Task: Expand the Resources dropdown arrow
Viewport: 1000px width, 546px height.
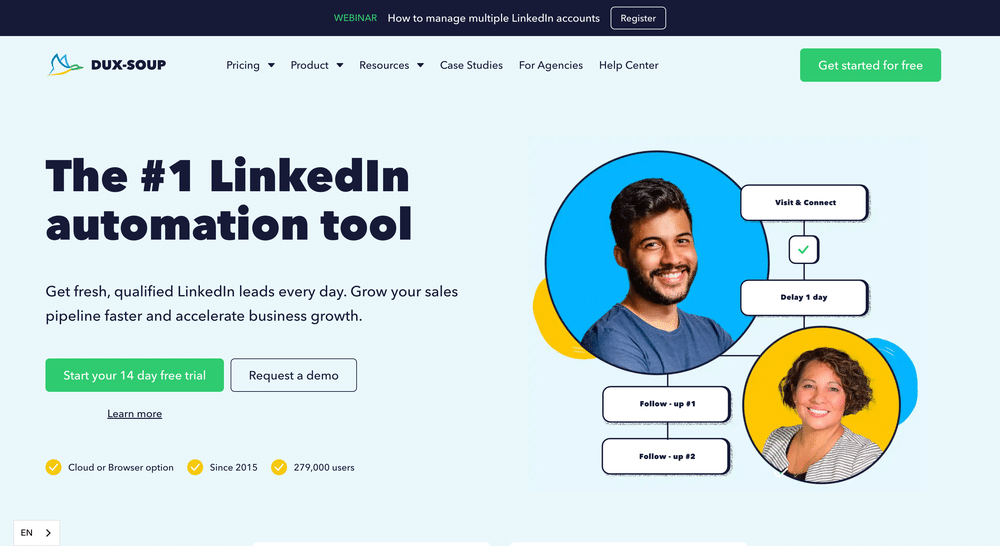Action: [x=420, y=65]
